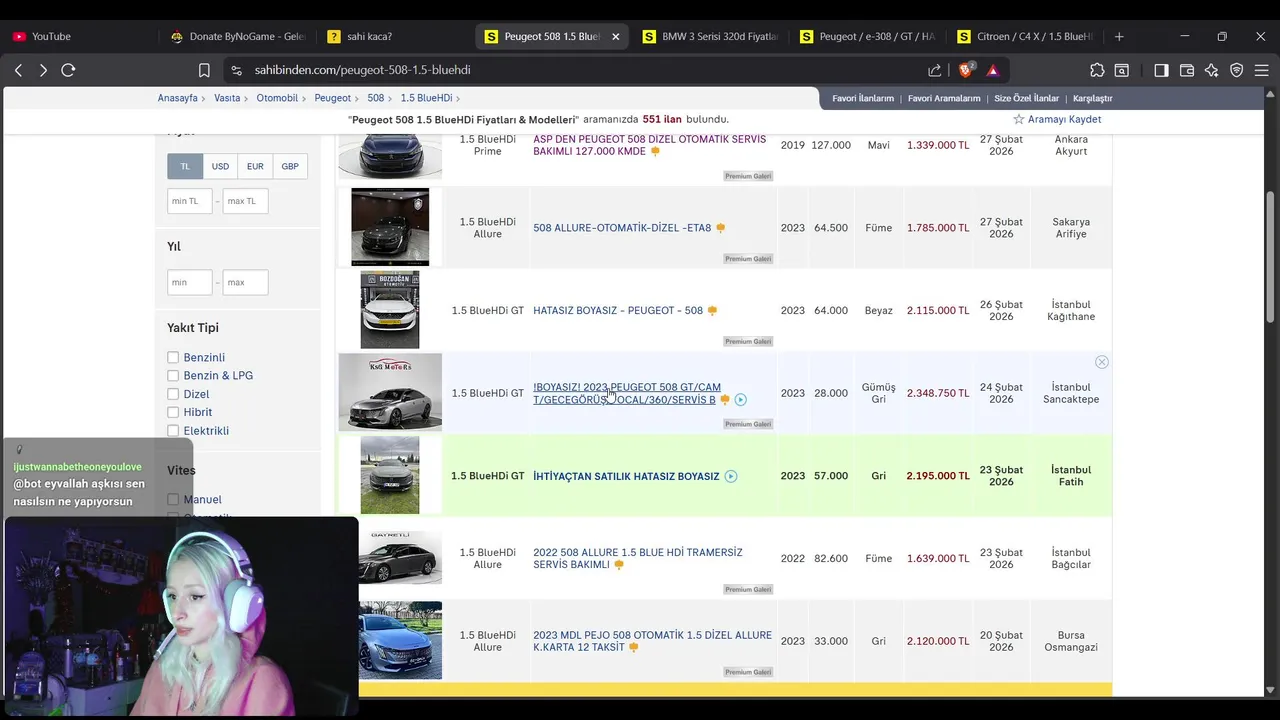
Task: Select GBP currency button
Action: pyautogui.click(x=290, y=166)
